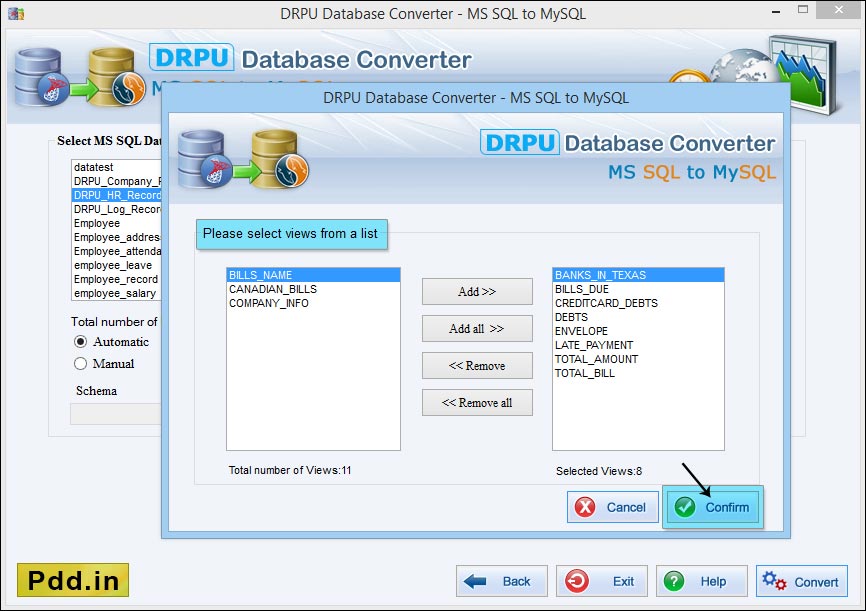866x611 pixels.
Task: Select employee_leave in main window list
Action: (117, 265)
